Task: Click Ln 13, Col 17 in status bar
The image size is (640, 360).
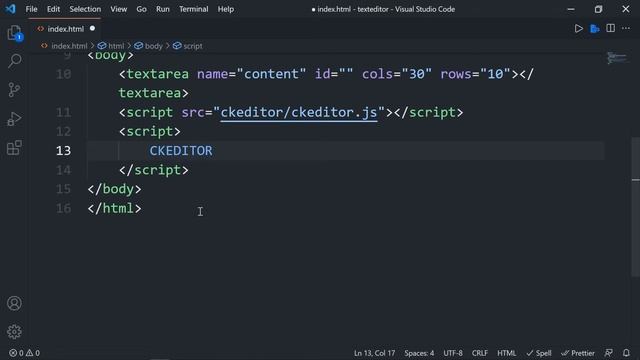Action: 374,353
